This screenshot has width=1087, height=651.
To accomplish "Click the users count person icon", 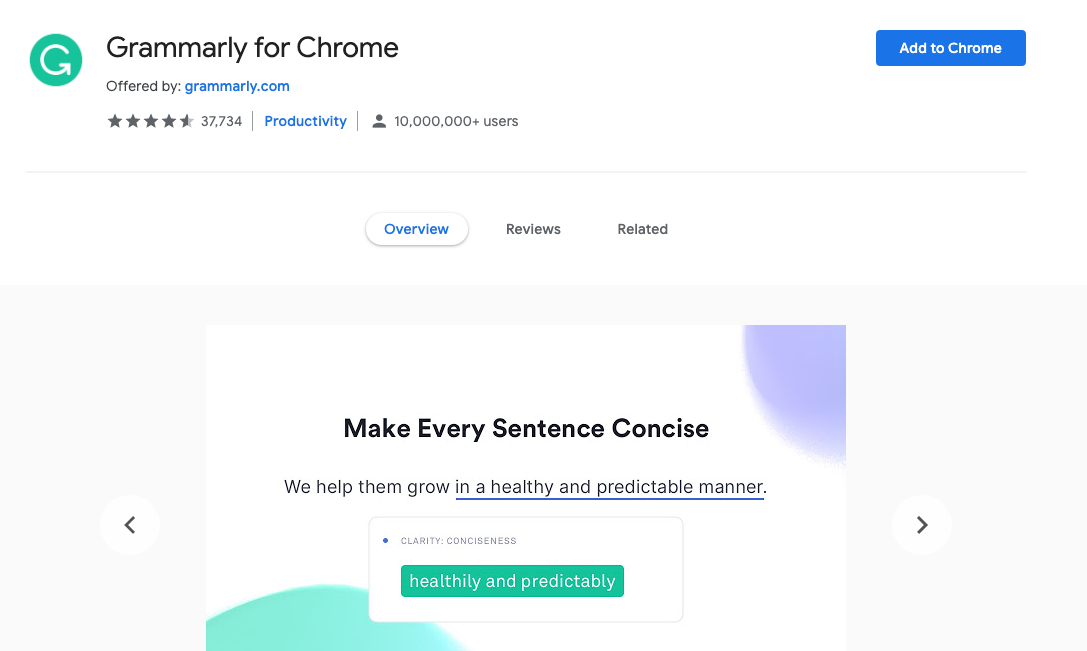I will click(378, 120).
